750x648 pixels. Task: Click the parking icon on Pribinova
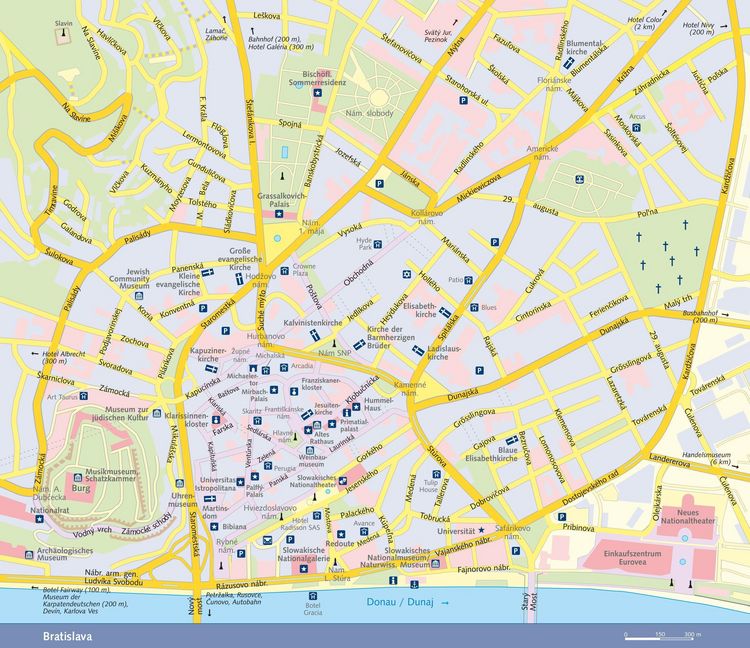[562, 517]
